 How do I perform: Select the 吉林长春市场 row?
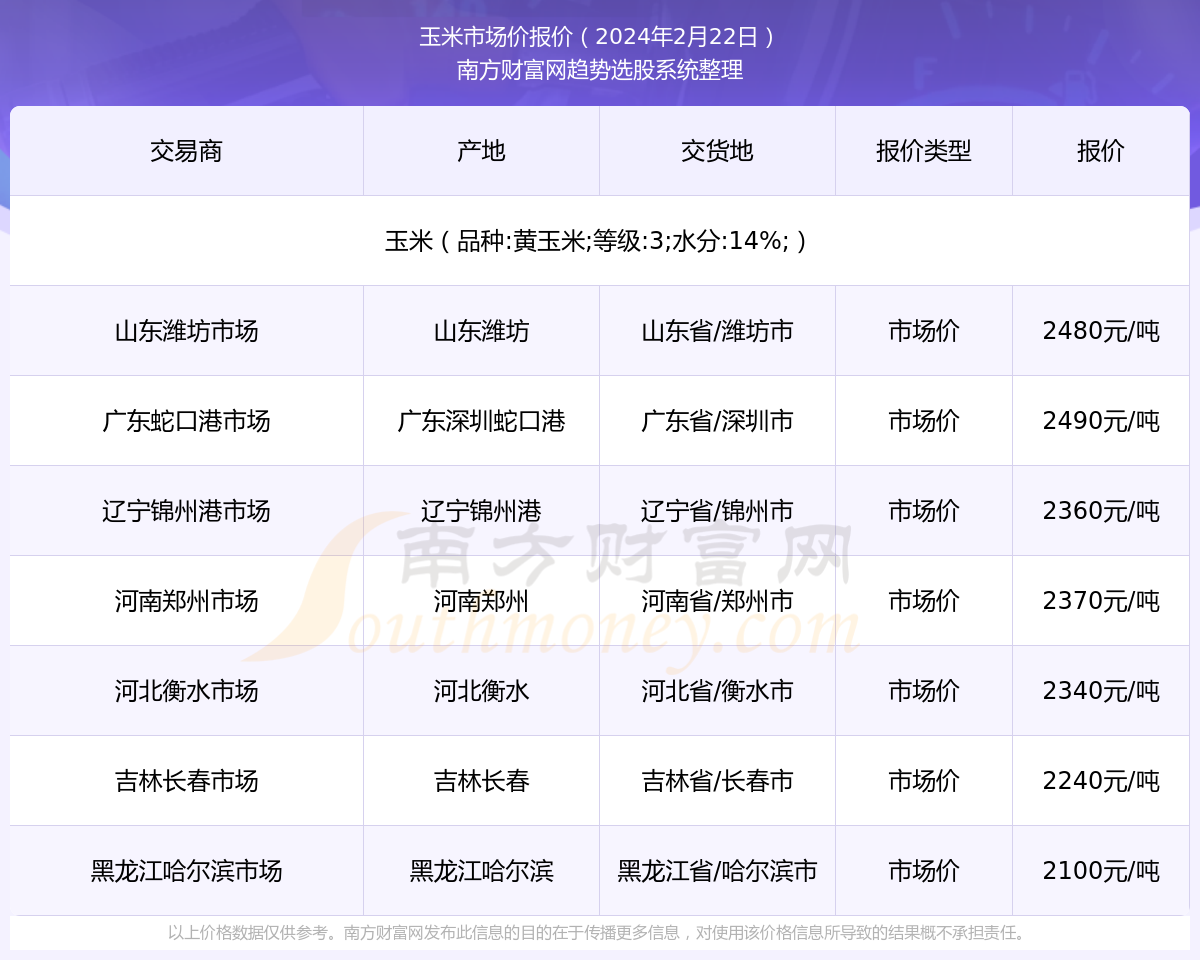pos(185,781)
